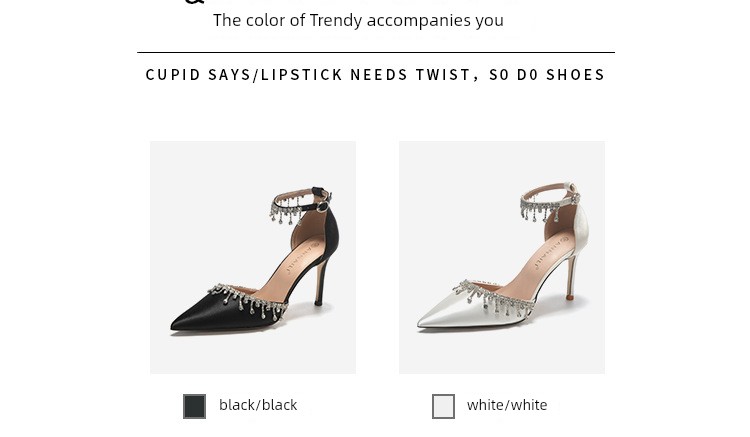Viewport: 750px width, 437px height.
Task: Click the black/black color label
Action: click(x=258, y=405)
